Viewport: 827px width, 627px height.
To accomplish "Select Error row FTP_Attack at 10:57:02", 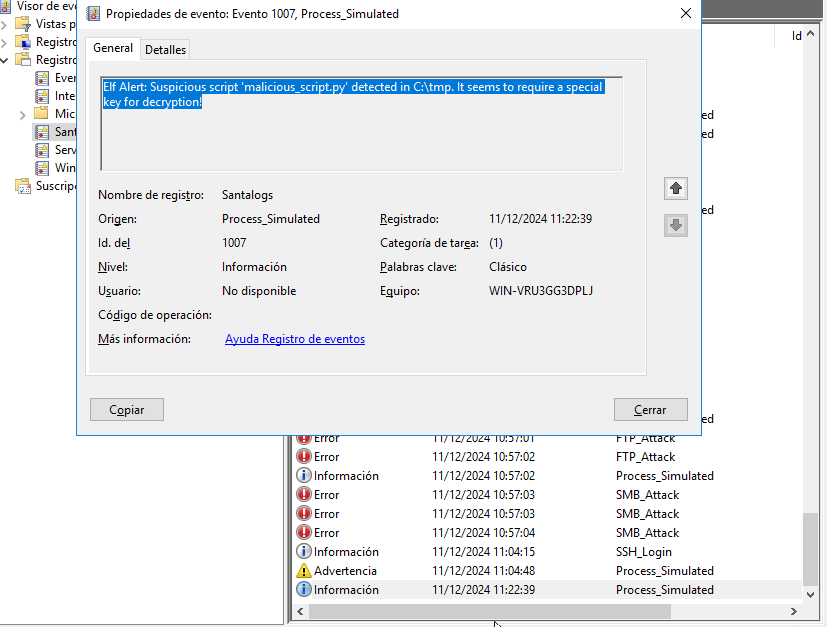I will click(x=547, y=457).
